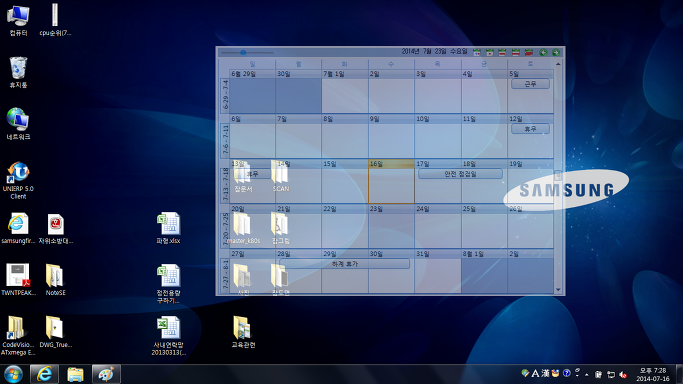Open the taskbar clock 오후 7:28
Image resolution: width=683 pixels, height=384 pixels.
653,374
